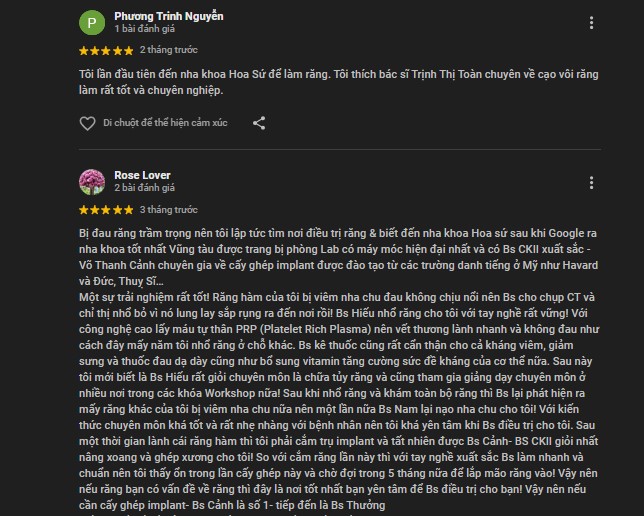This screenshot has width=644, height=516.
Task: Open more options for Phương Trinh Nguyễn's review
Action: tap(593, 22)
